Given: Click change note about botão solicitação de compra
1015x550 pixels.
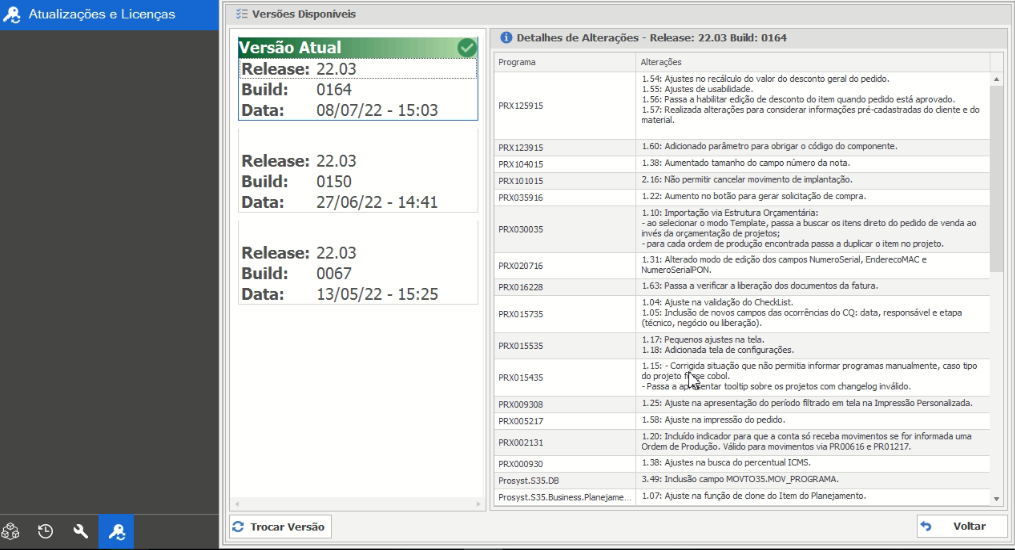Looking at the screenshot, I should point(753,196).
